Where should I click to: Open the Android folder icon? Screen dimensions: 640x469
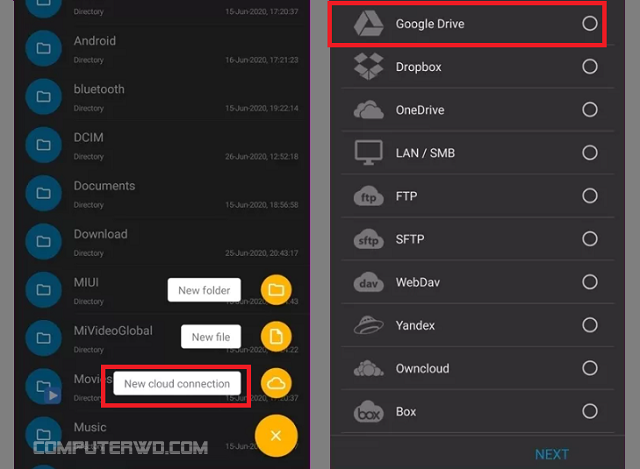click(x=43, y=48)
